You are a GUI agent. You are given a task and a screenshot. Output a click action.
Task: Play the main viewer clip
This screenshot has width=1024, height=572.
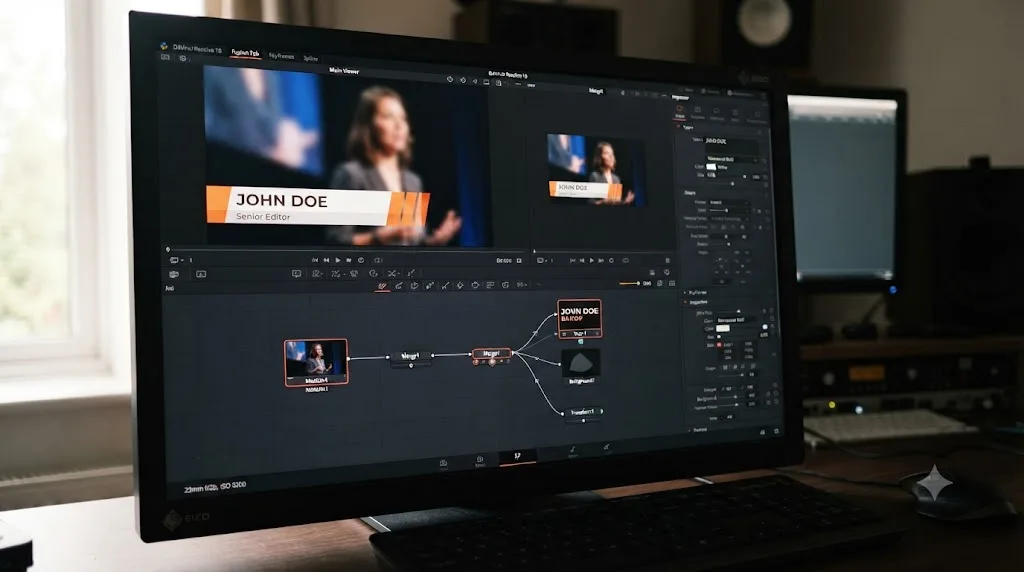click(338, 260)
